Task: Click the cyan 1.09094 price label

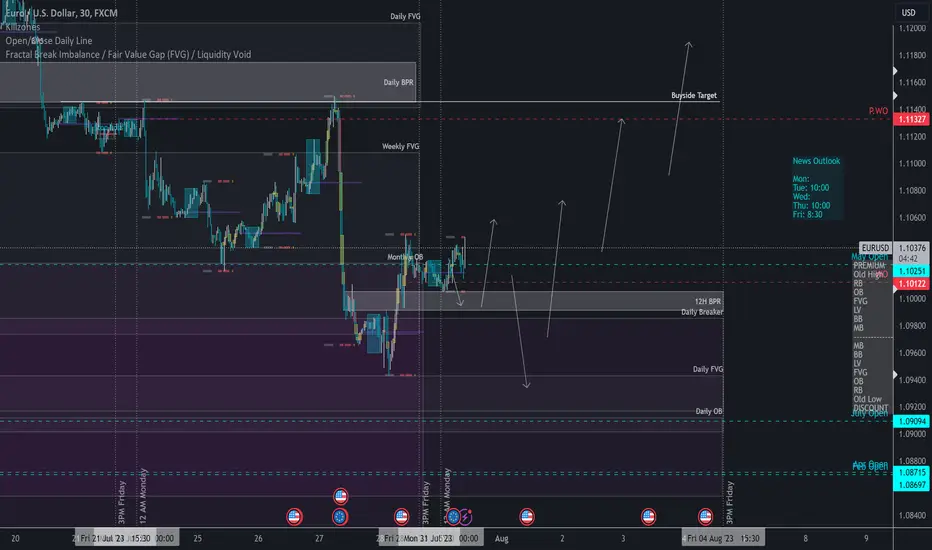Action: point(912,421)
